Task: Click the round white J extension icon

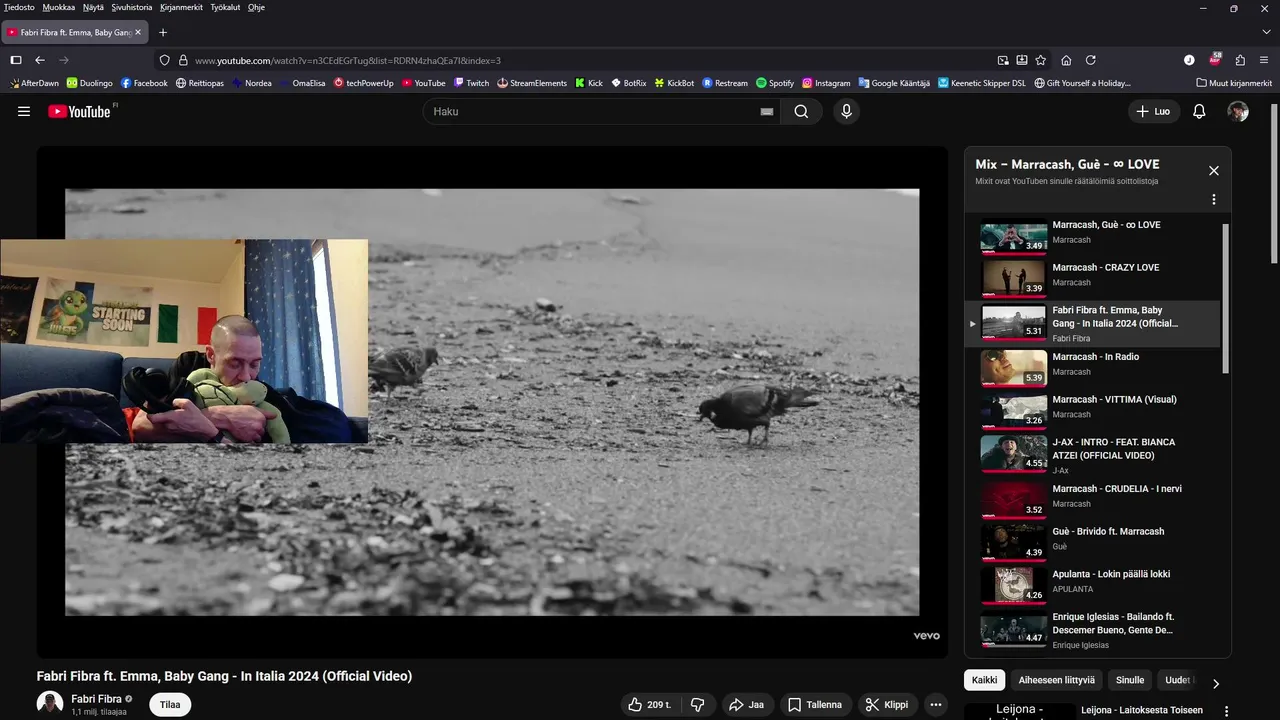Action: tap(1189, 60)
